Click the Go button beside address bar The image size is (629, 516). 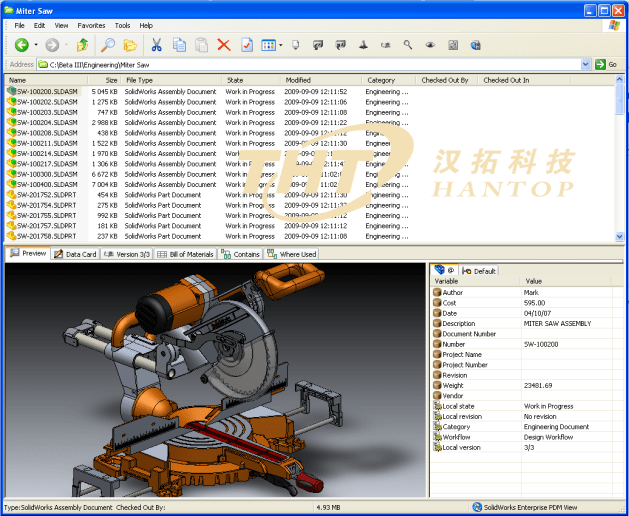coord(606,64)
